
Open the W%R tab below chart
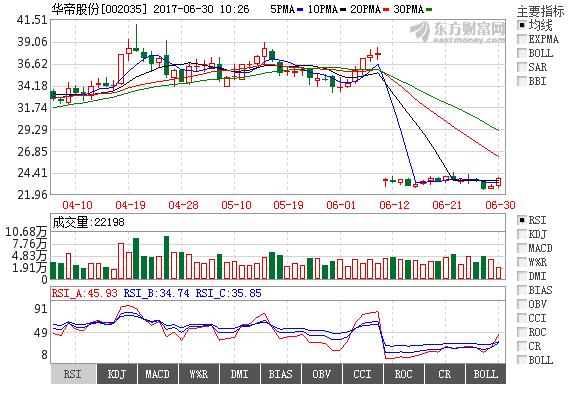199,374
